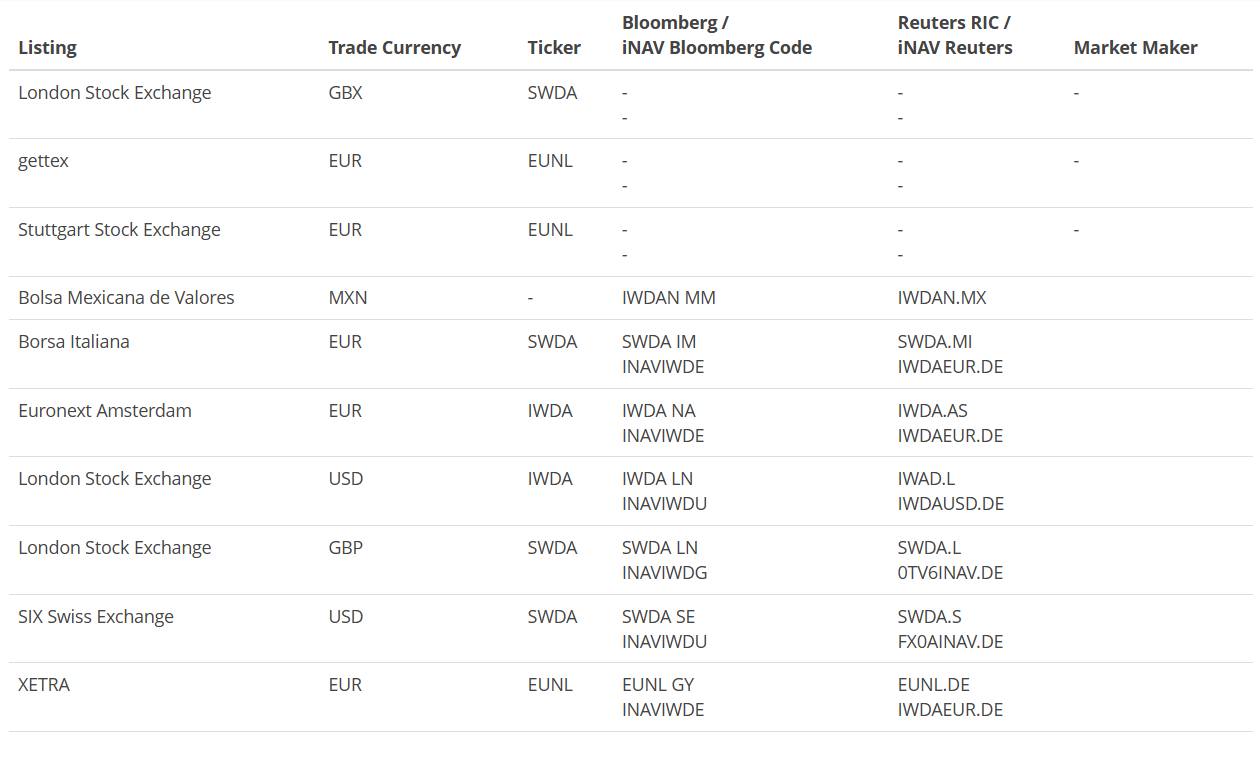Click the FX0AINAV.DE iNAV Reuters code
Viewport: 1260px width, 757px height.
coord(950,642)
